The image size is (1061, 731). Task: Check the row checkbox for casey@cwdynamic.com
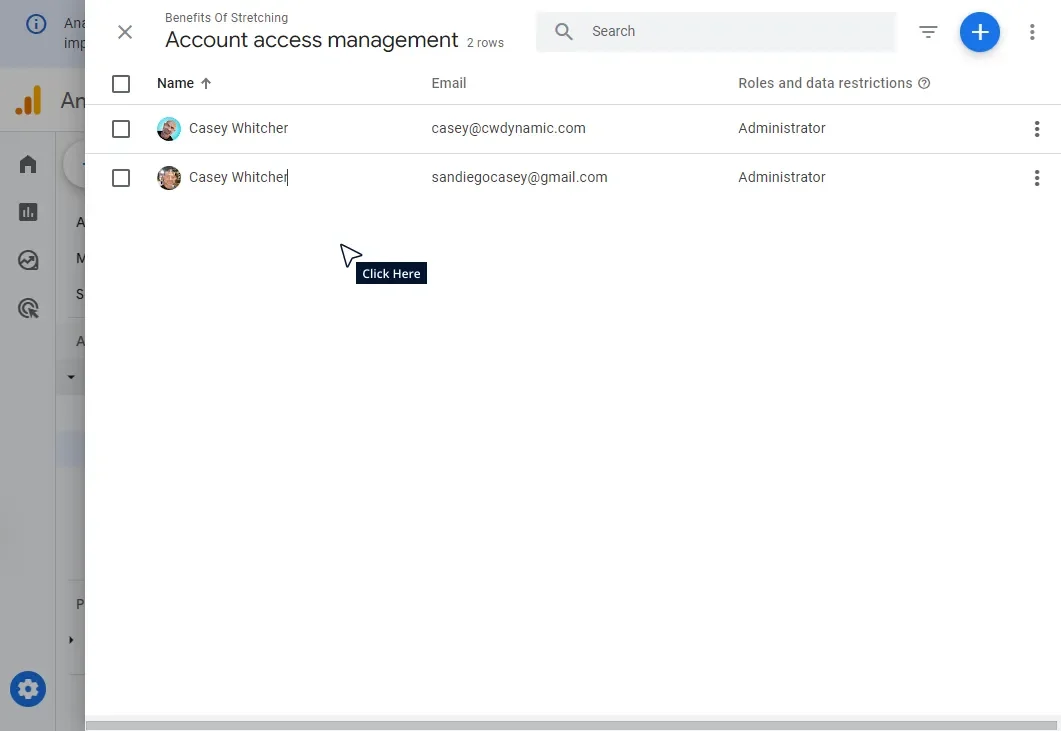pos(121,128)
